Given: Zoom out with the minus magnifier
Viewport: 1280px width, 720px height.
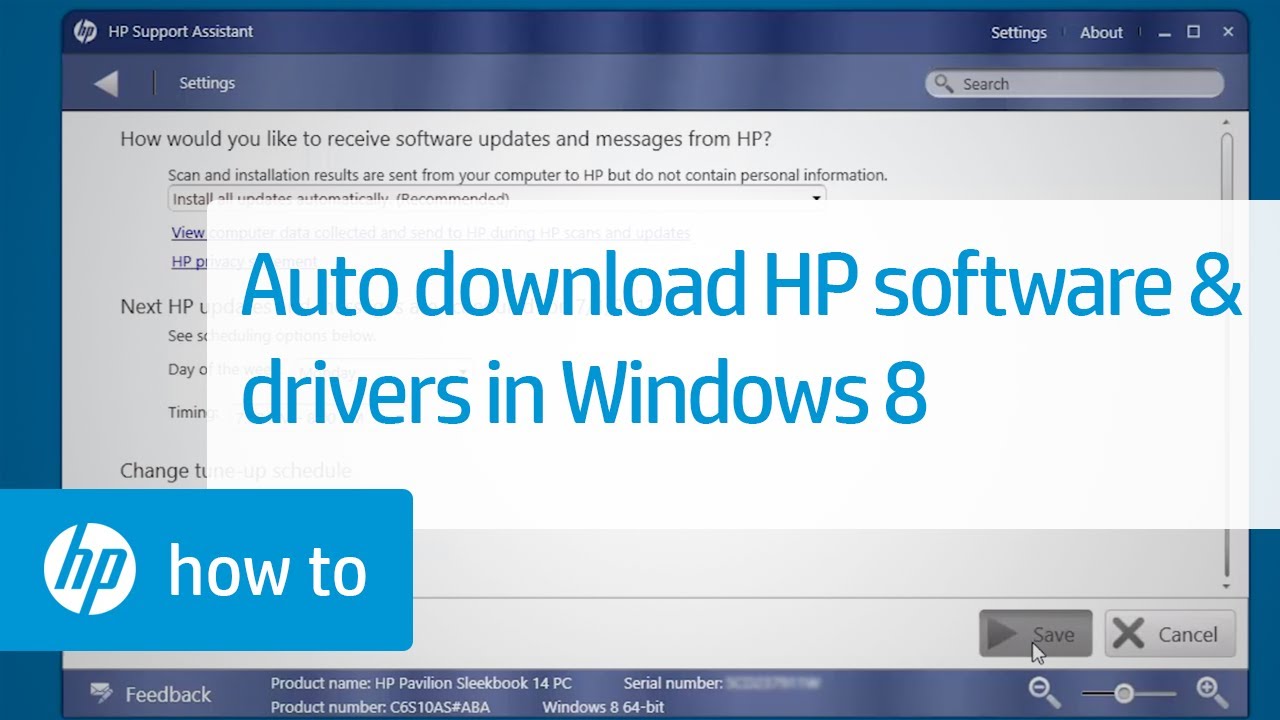Looking at the screenshot, I should pyautogui.click(x=1045, y=691).
